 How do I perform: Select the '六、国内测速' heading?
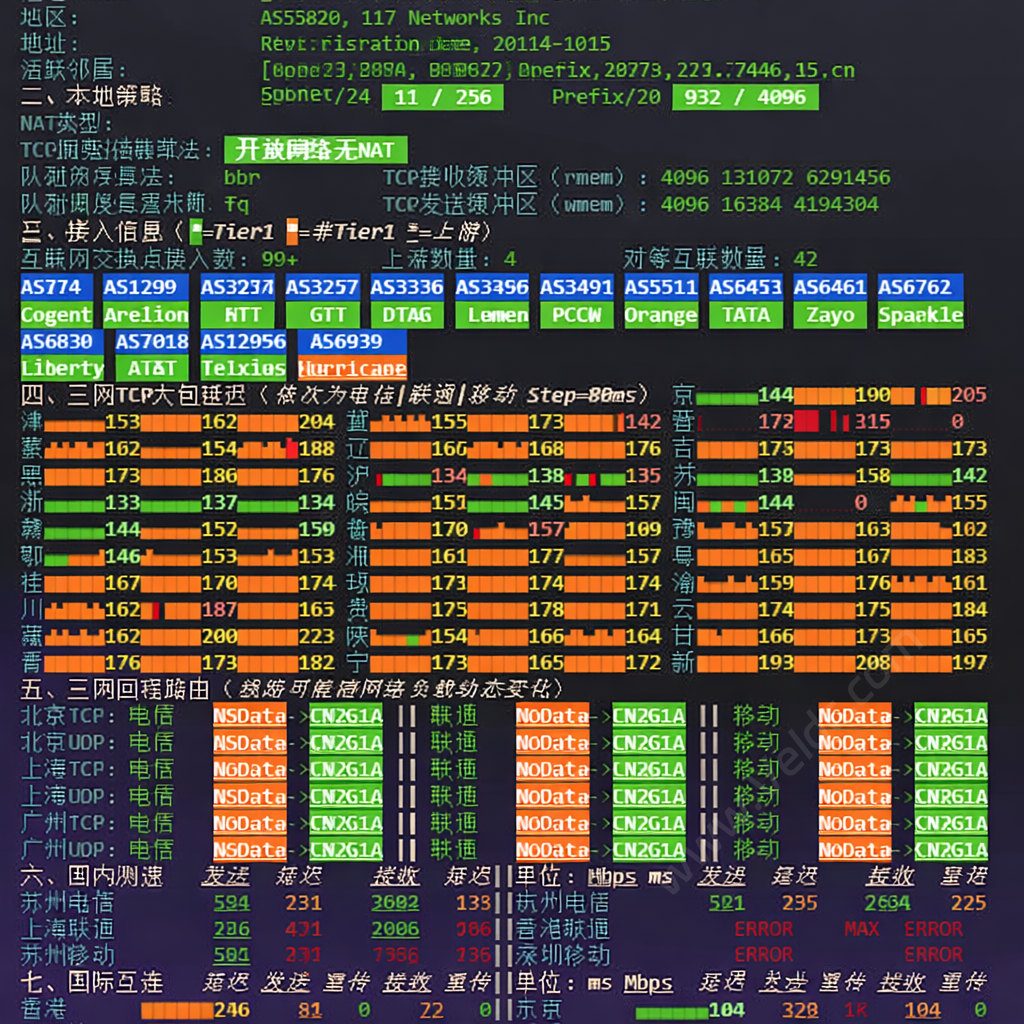tap(91, 876)
